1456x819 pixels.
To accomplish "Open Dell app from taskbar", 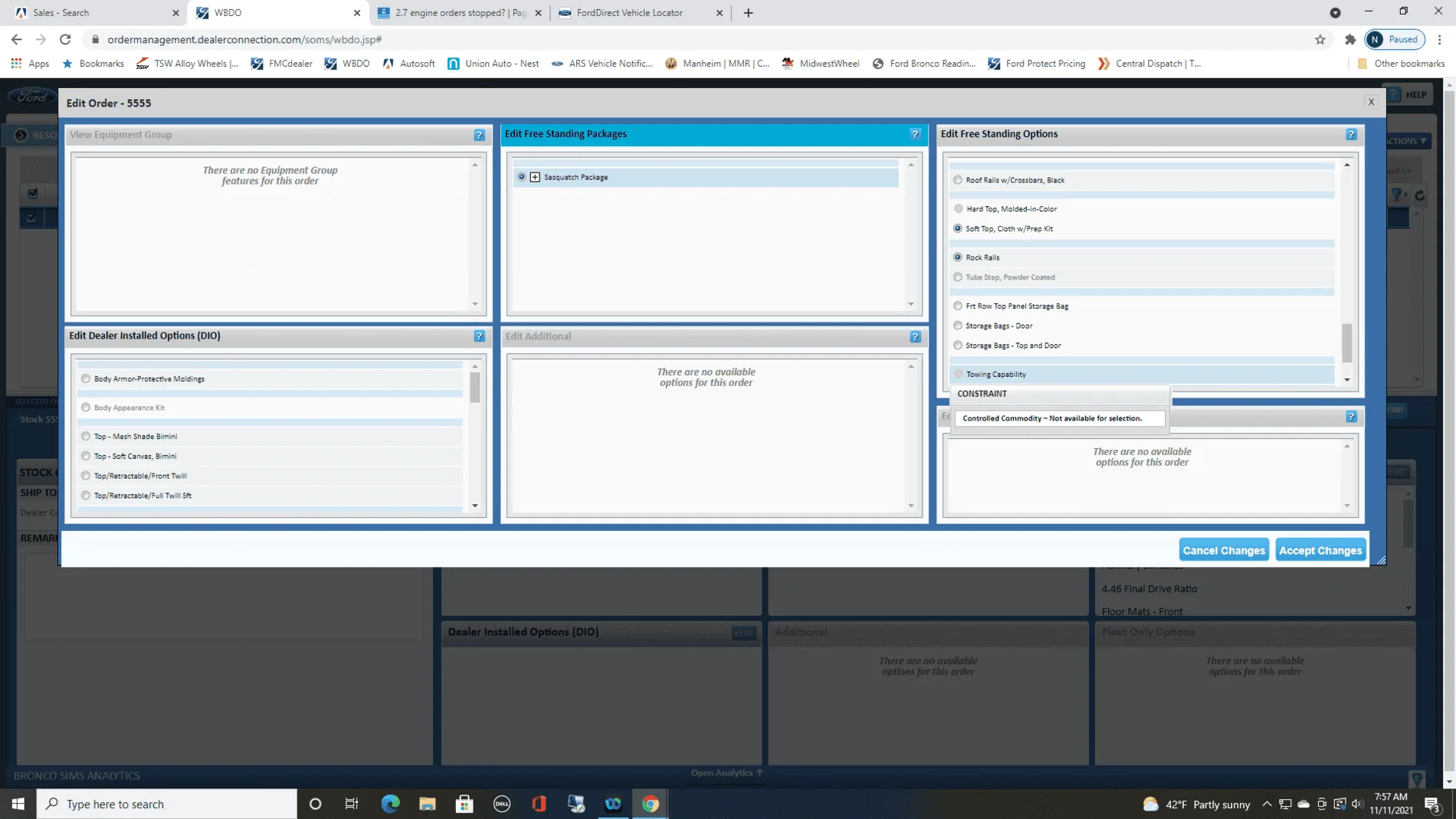I will pos(502,804).
